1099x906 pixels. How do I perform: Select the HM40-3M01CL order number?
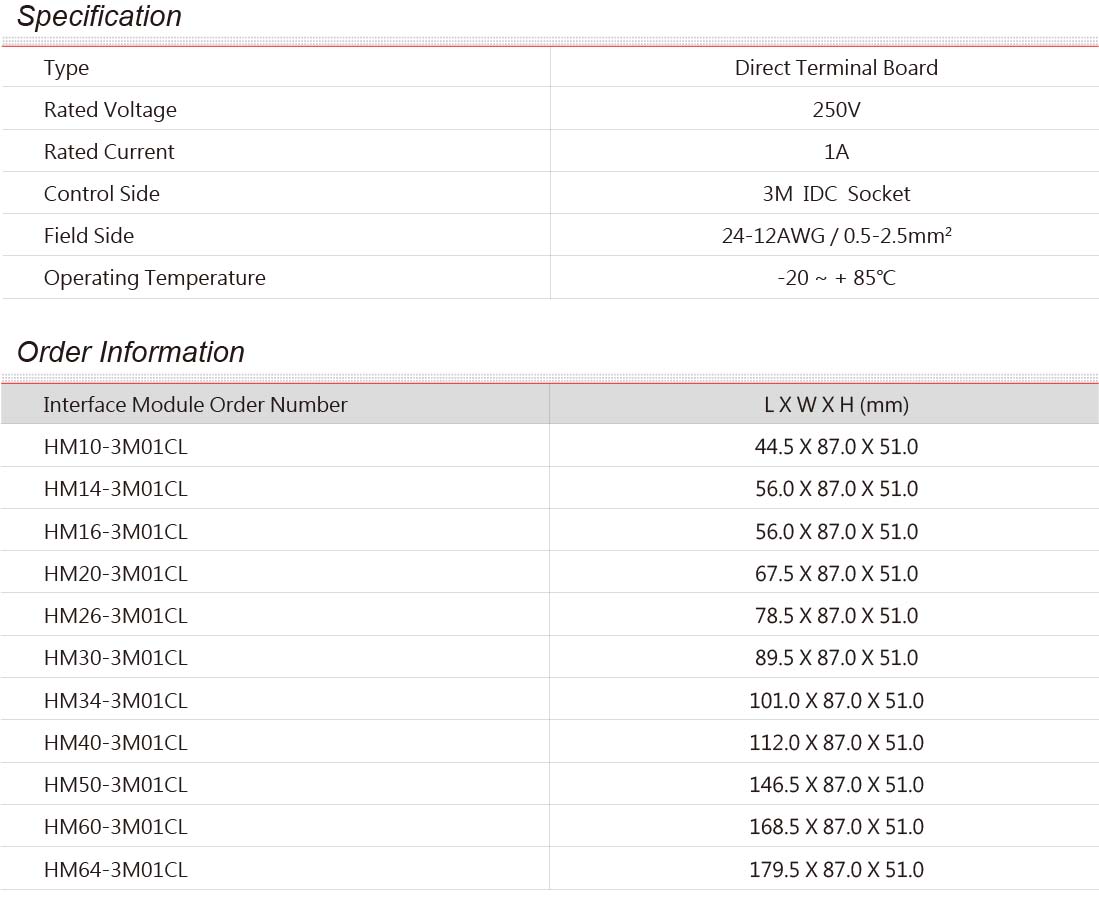pos(116,743)
